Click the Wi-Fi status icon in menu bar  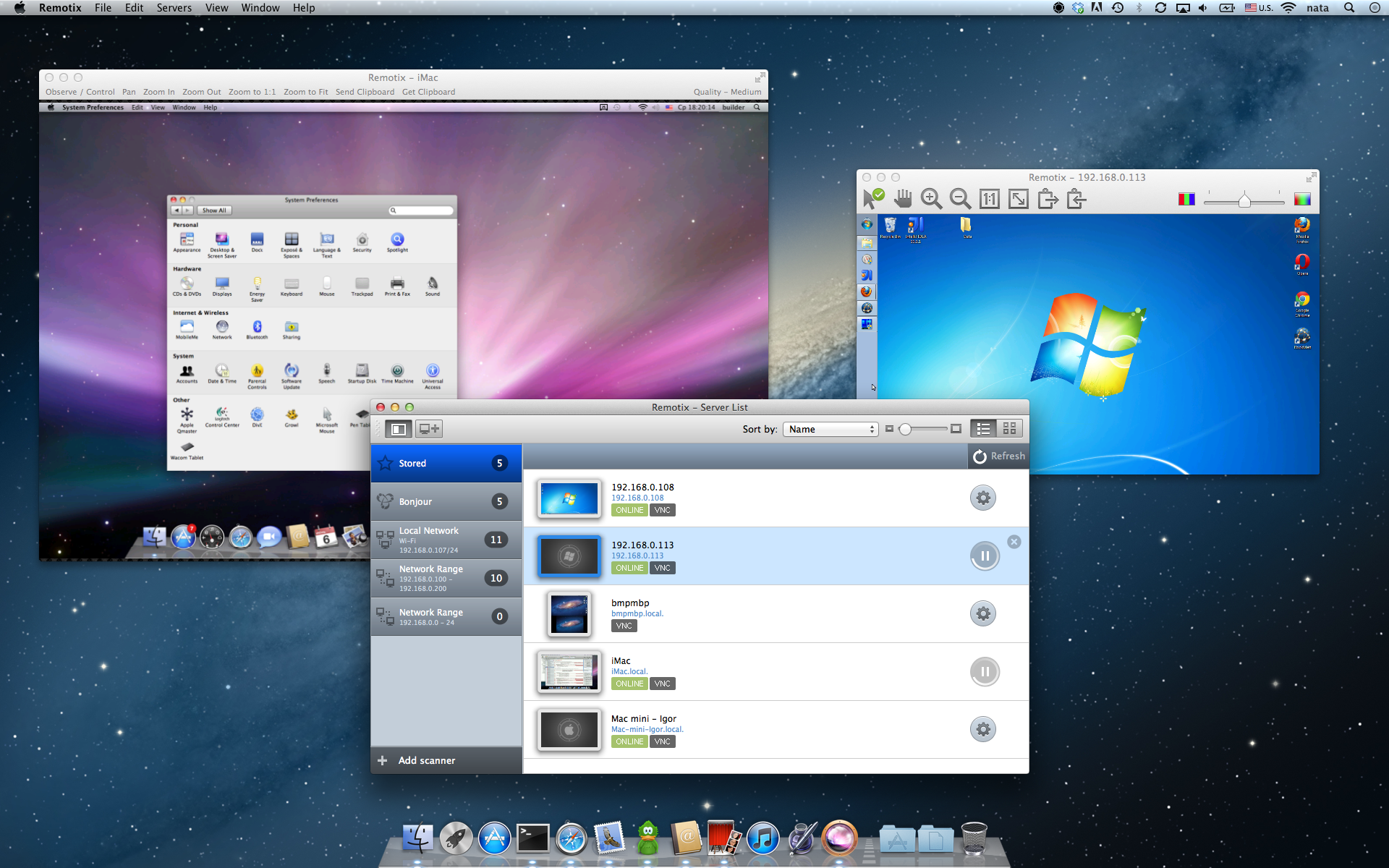point(1288,8)
